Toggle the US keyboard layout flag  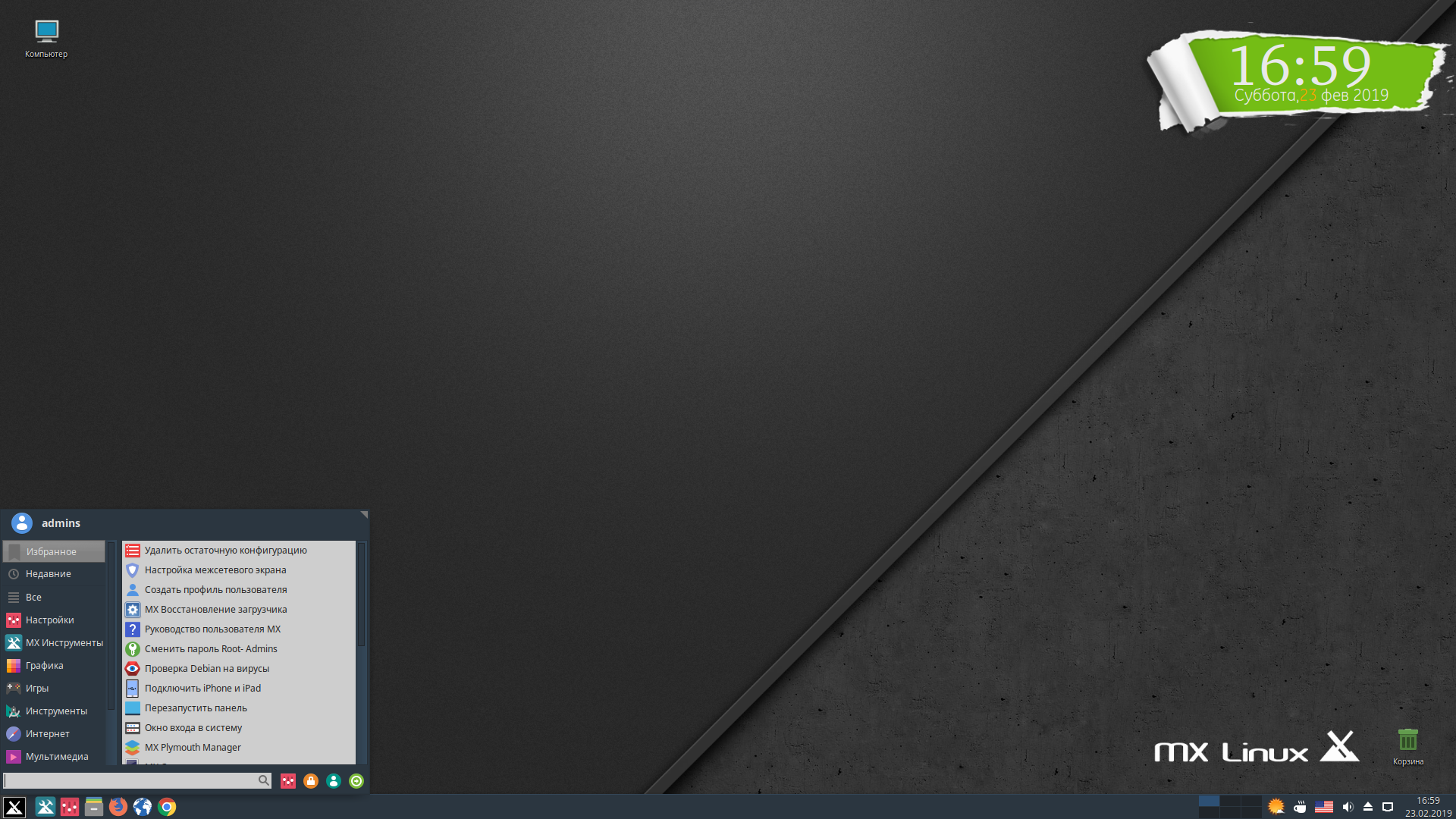1324,806
